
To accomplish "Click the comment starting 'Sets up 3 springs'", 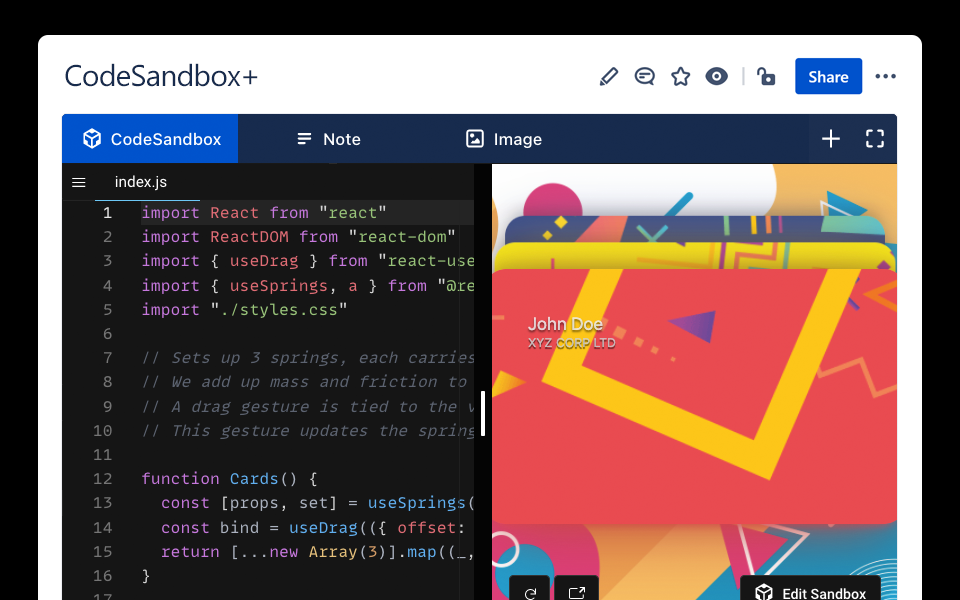I will coord(308,358).
